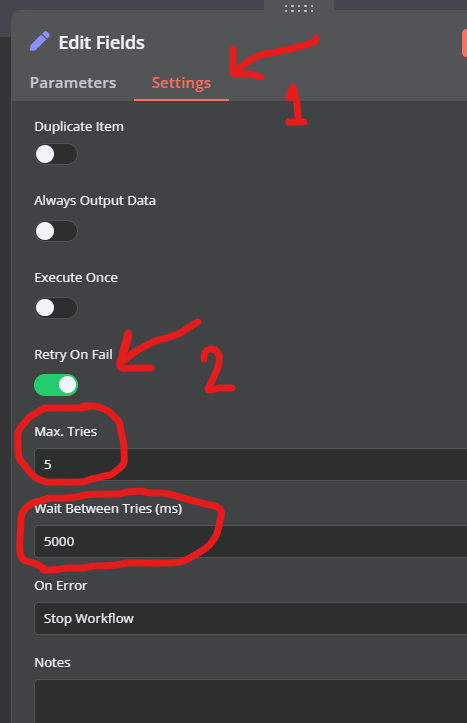Switch to the Parameters tab
Viewport: 467px width, 723px height.
click(73, 83)
